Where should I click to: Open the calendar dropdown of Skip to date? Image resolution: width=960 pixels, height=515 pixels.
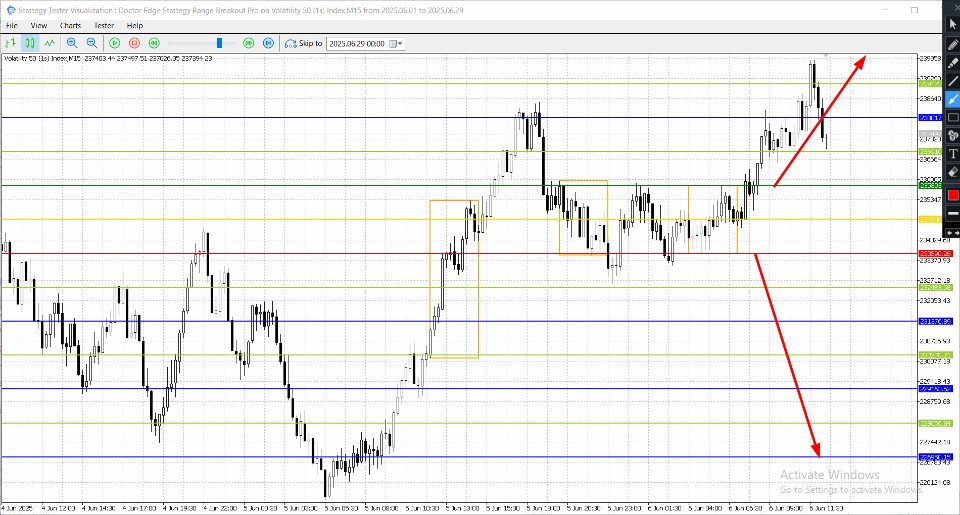[x=396, y=44]
